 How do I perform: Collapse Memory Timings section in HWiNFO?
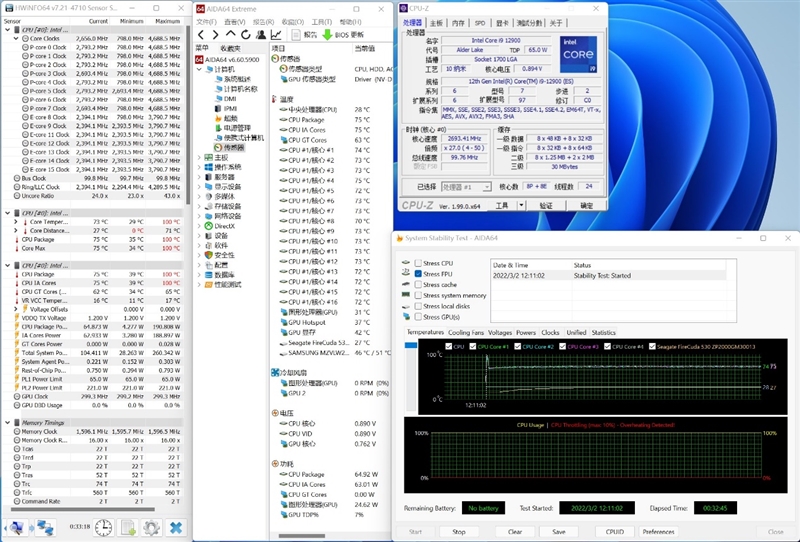tap(7, 422)
